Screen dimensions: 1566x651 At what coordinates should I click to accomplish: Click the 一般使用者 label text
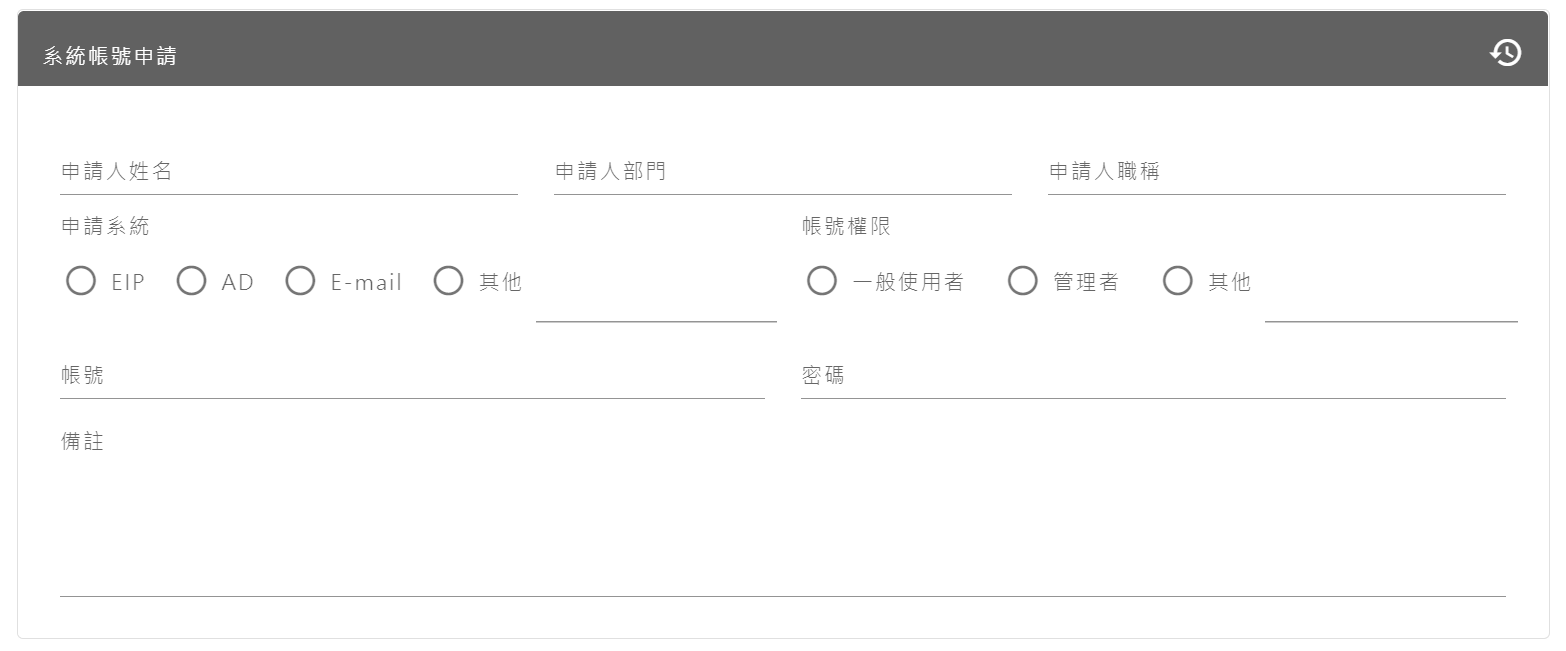[x=908, y=283]
